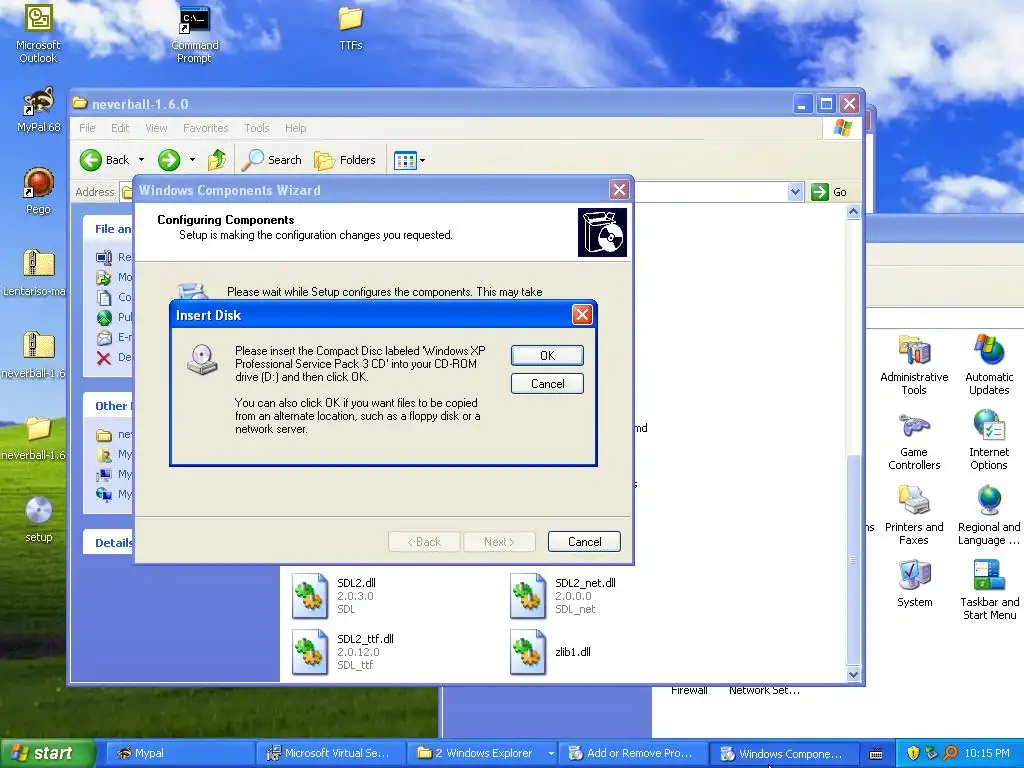The height and width of the screenshot is (768, 1024).
Task: Open the Help menu
Action: [x=295, y=128]
